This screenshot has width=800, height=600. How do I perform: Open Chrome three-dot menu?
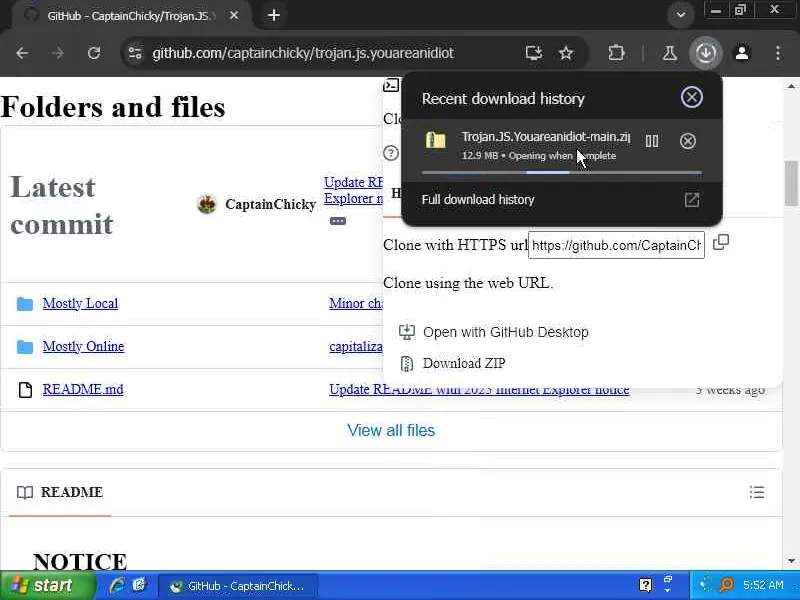[778, 53]
